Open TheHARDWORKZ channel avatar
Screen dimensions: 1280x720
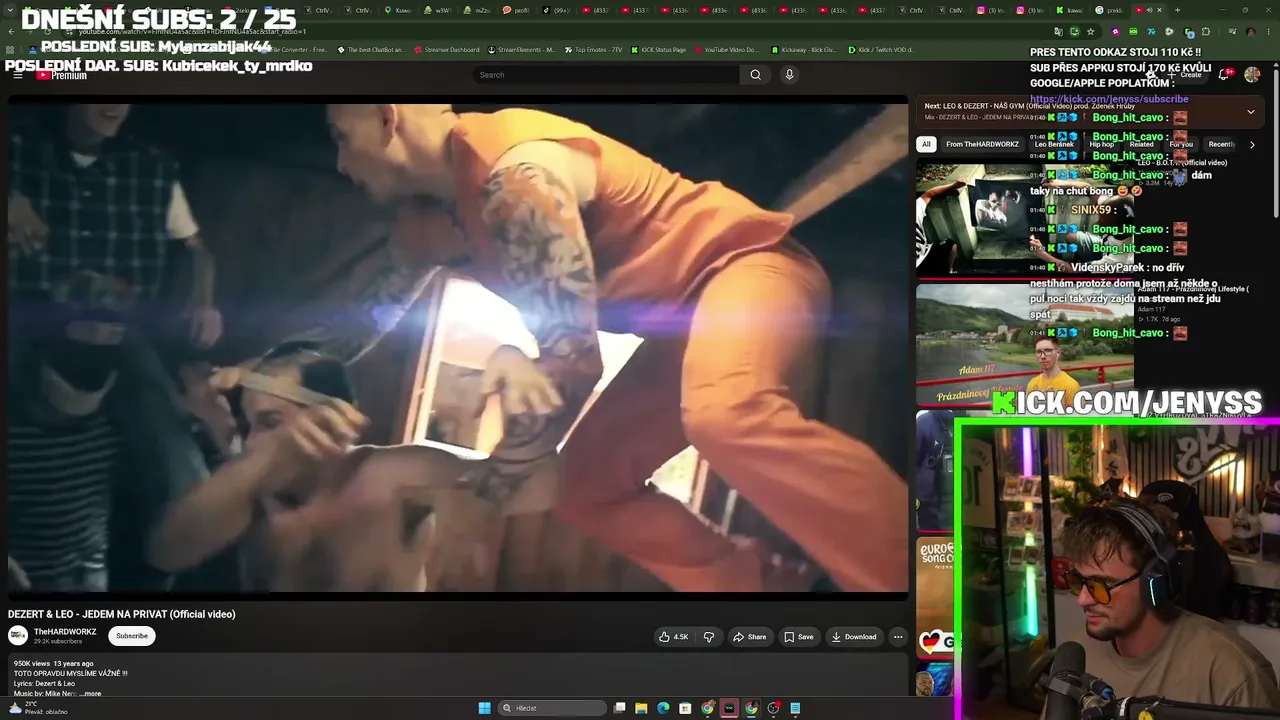18,636
